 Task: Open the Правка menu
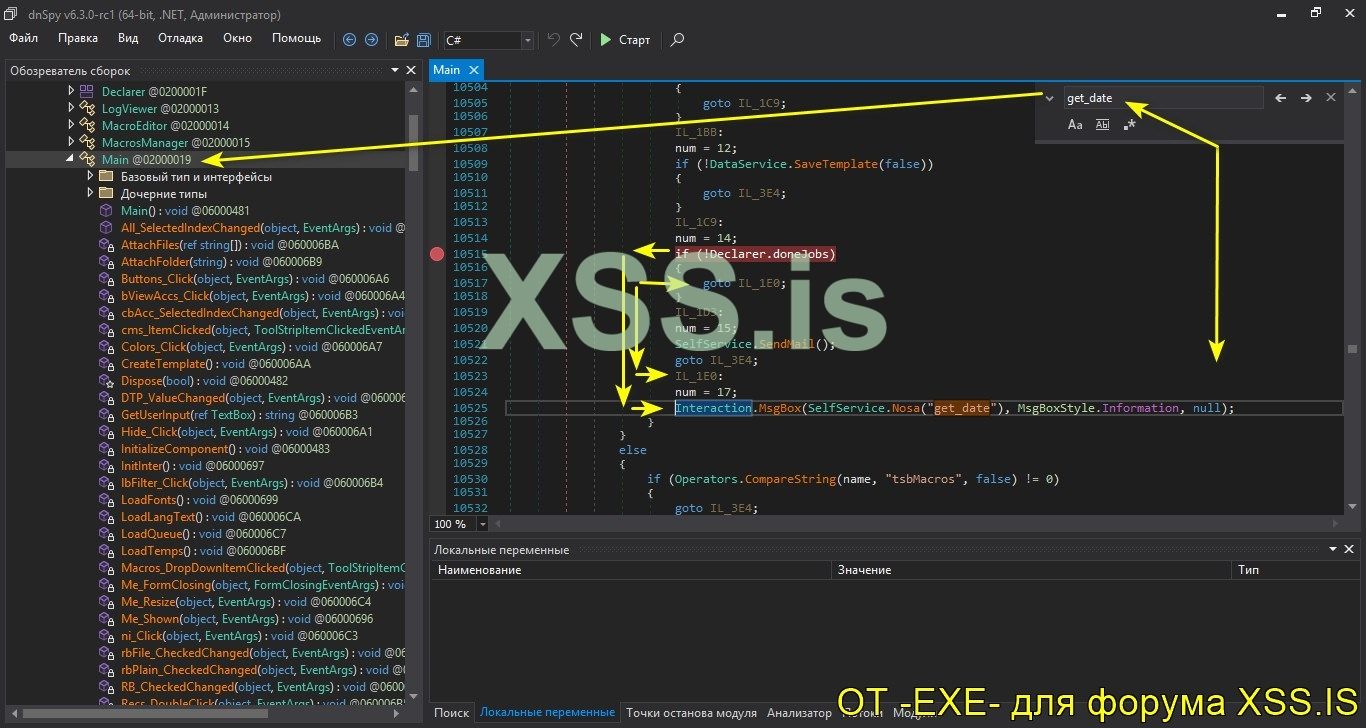[78, 38]
